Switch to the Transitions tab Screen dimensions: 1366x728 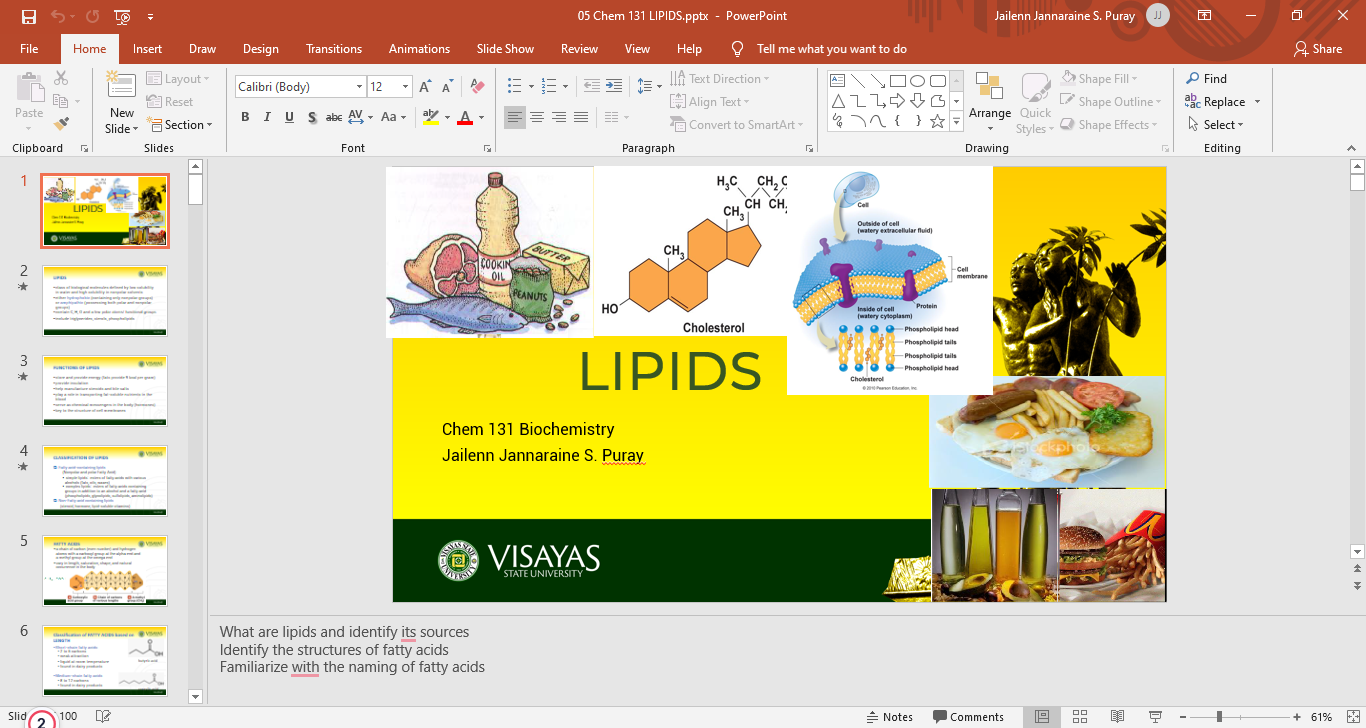pyautogui.click(x=334, y=49)
